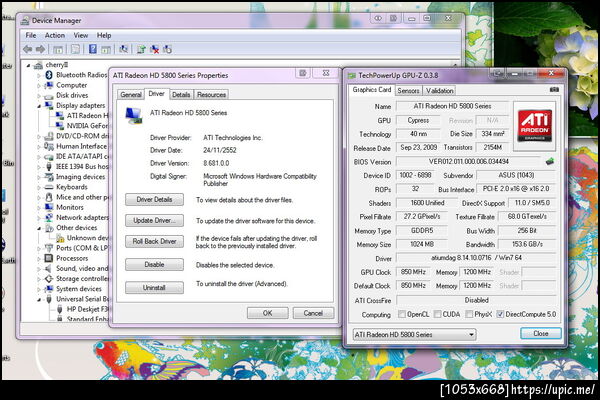Expand the Processors tree node
The width and height of the screenshot is (600, 400).
tap(39, 259)
